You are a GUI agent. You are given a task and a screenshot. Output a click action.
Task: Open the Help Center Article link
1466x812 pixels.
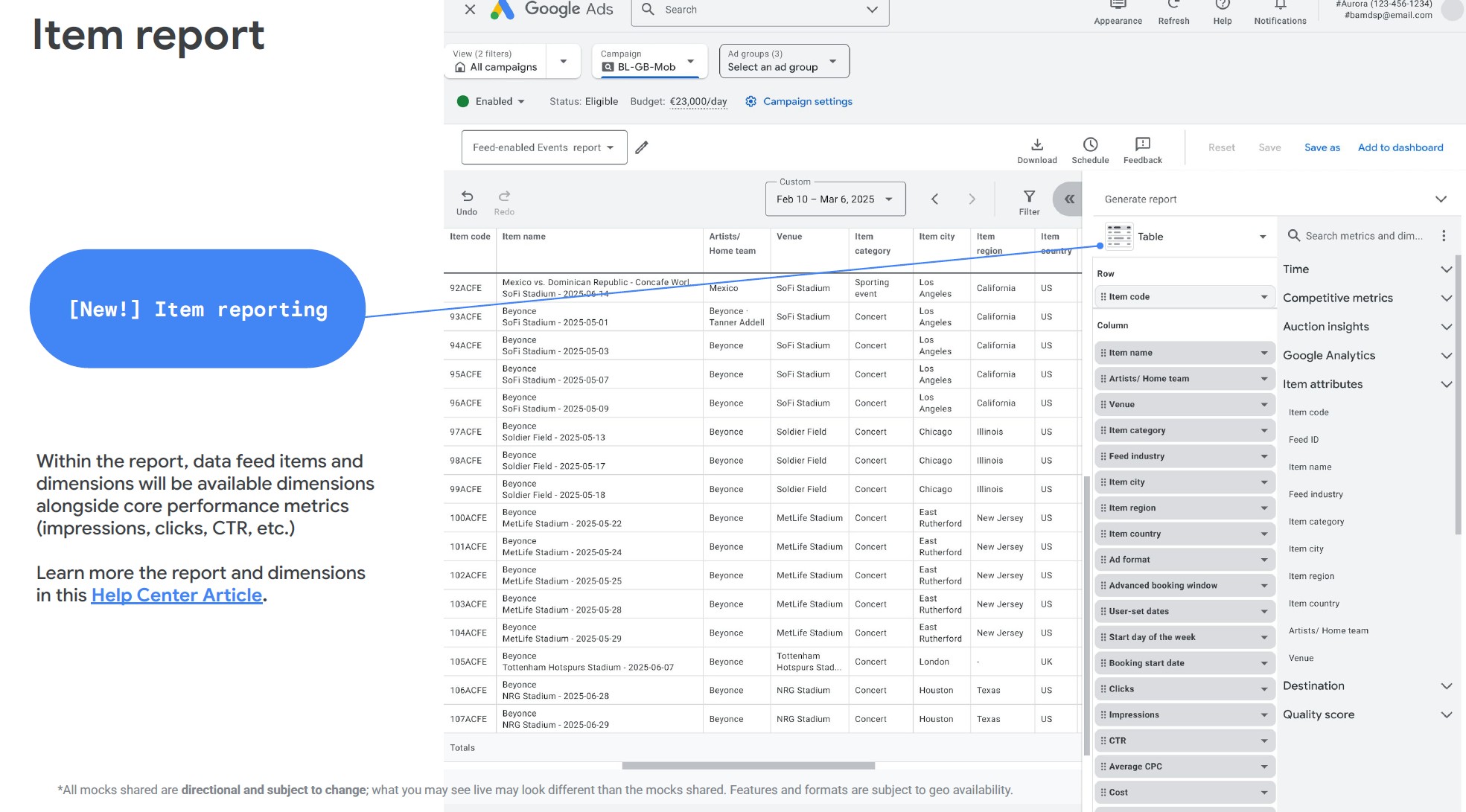coord(176,595)
